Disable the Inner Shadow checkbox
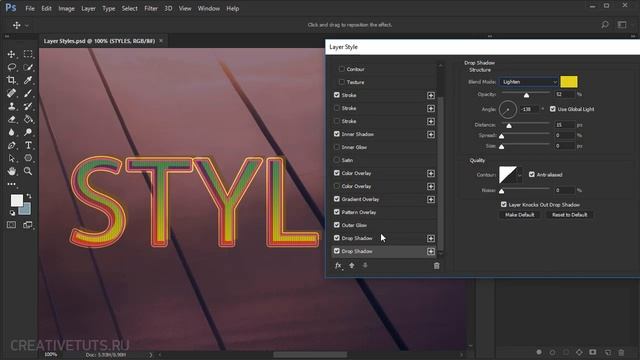This screenshot has height=360, width=640. 337,134
